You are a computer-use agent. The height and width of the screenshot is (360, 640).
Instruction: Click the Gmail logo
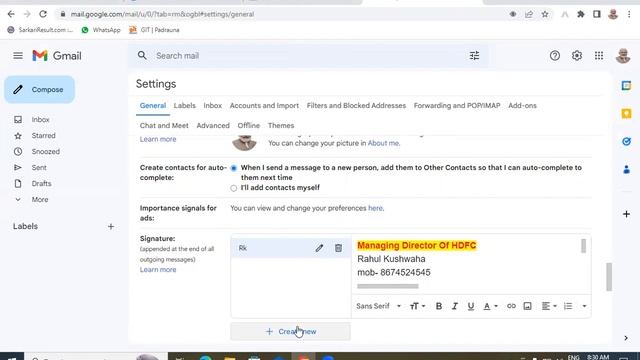(x=57, y=56)
